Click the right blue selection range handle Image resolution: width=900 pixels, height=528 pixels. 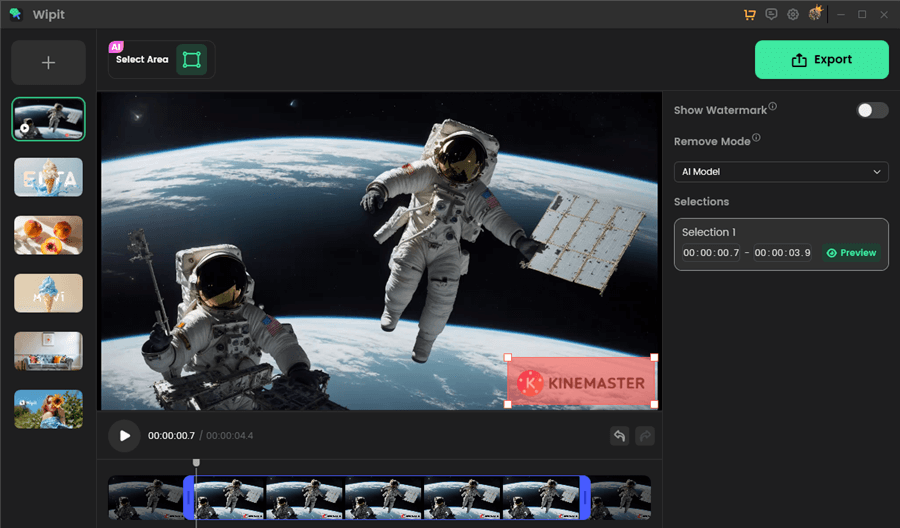coord(585,498)
